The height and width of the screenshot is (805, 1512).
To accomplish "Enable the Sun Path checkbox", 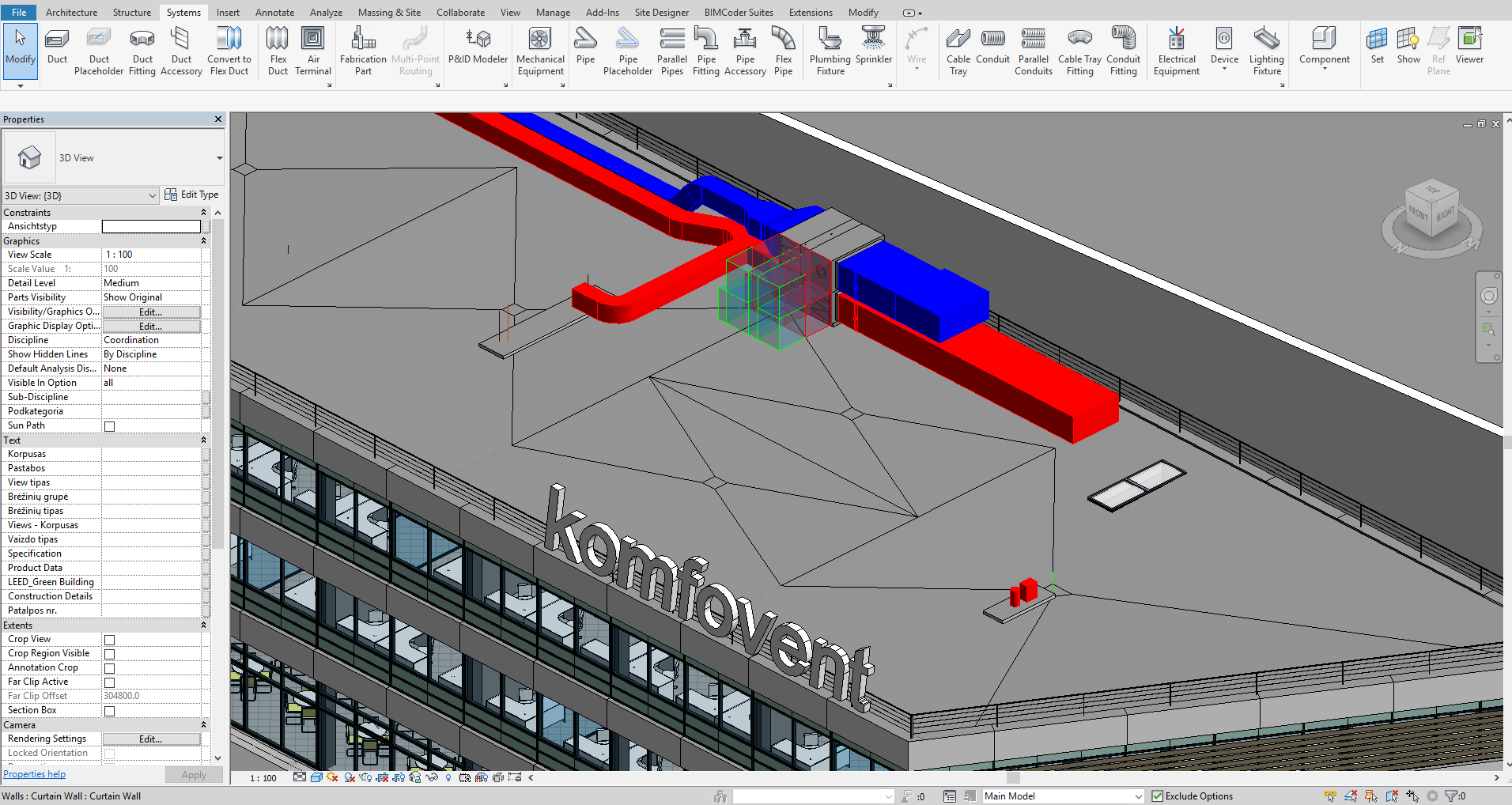I will point(110,426).
